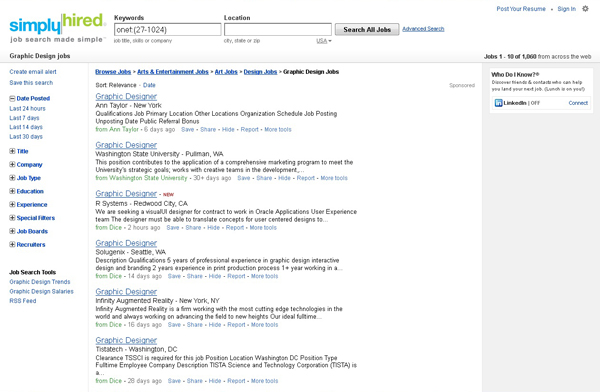Open Ann Taylor Graphic Designer job title
This screenshot has width=600, height=392.
pyautogui.click(x=126, y=96)
